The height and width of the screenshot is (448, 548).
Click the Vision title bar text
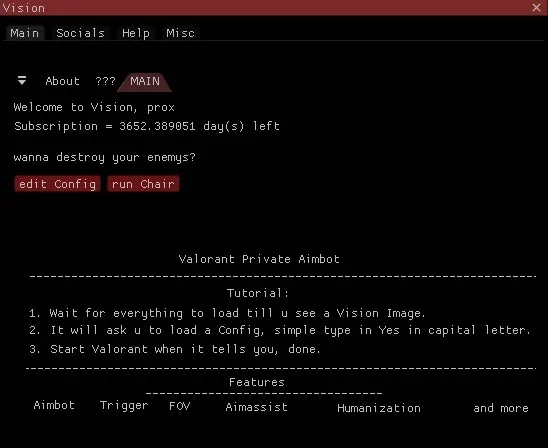24,8
